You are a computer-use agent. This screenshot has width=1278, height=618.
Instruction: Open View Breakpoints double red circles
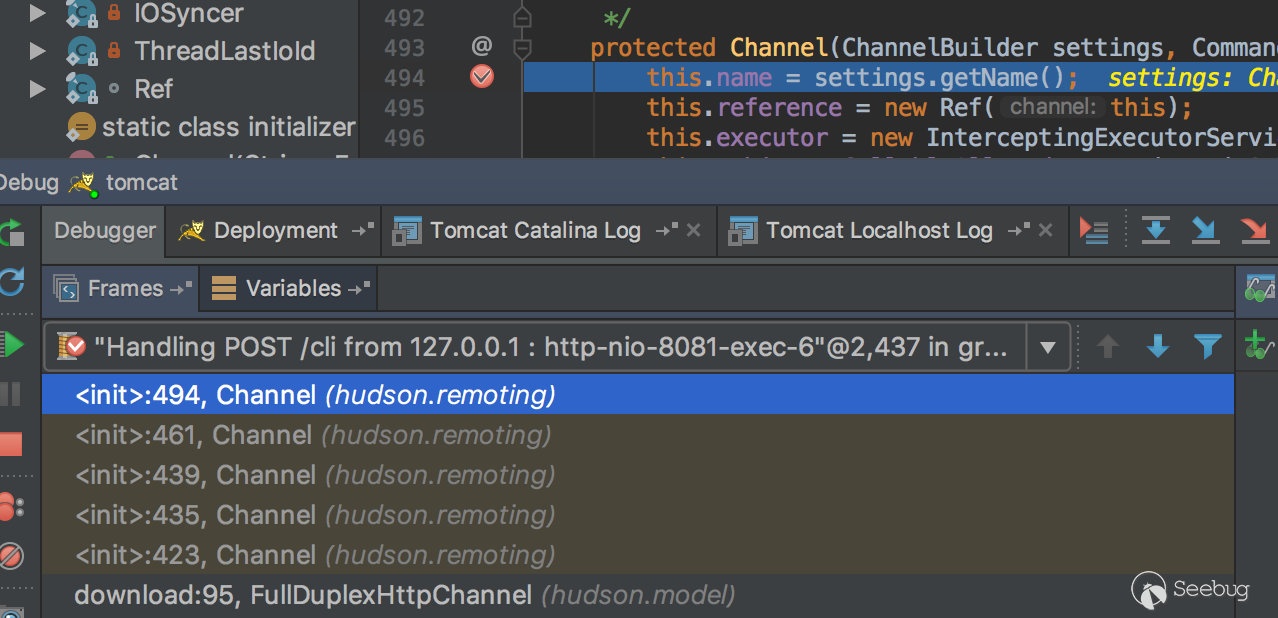(11, 507)
